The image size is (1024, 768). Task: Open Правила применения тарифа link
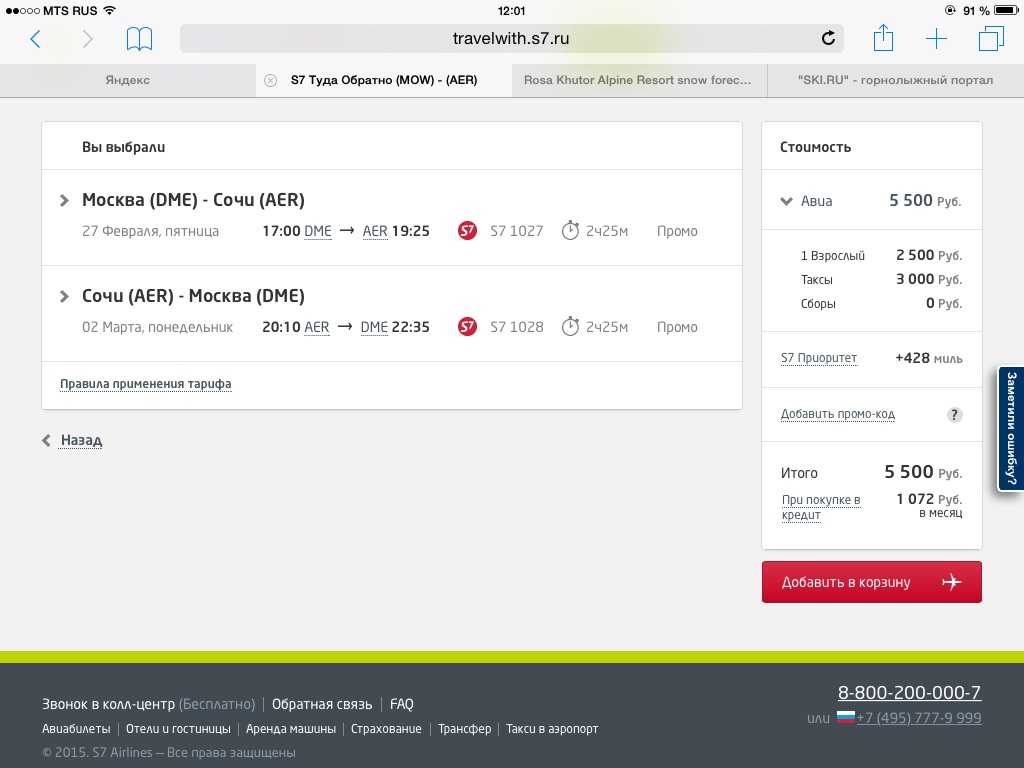pyautogui.click(x=146, y=384)
